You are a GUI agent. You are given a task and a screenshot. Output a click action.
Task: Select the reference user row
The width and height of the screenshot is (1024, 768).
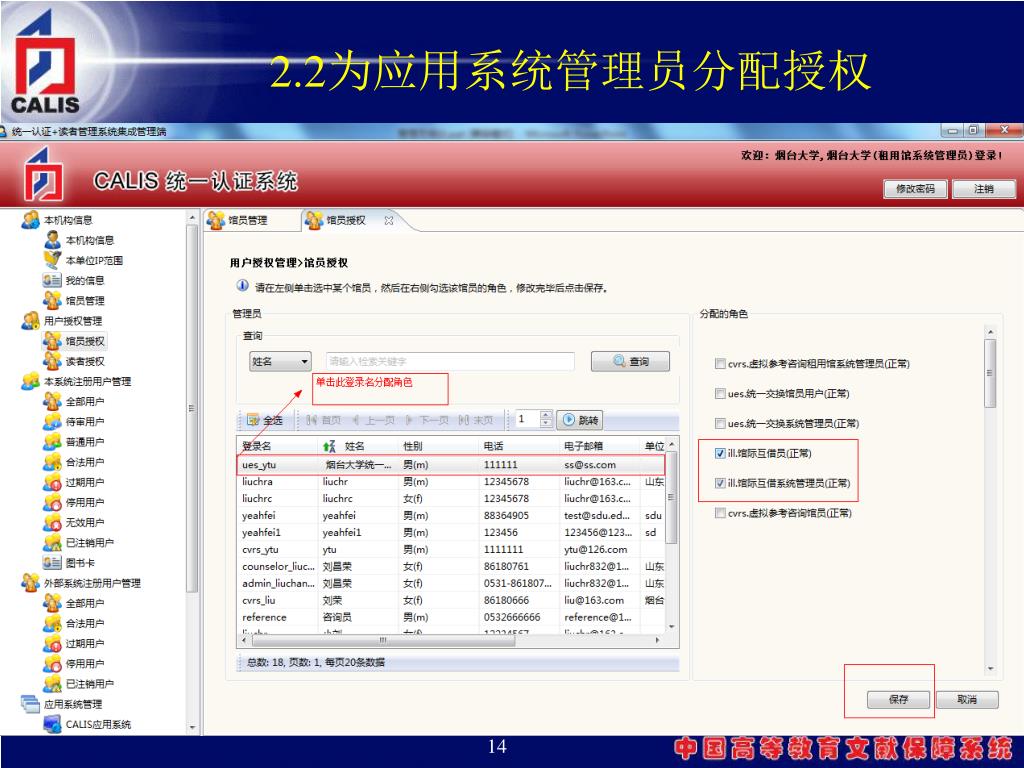click(451, 617)
